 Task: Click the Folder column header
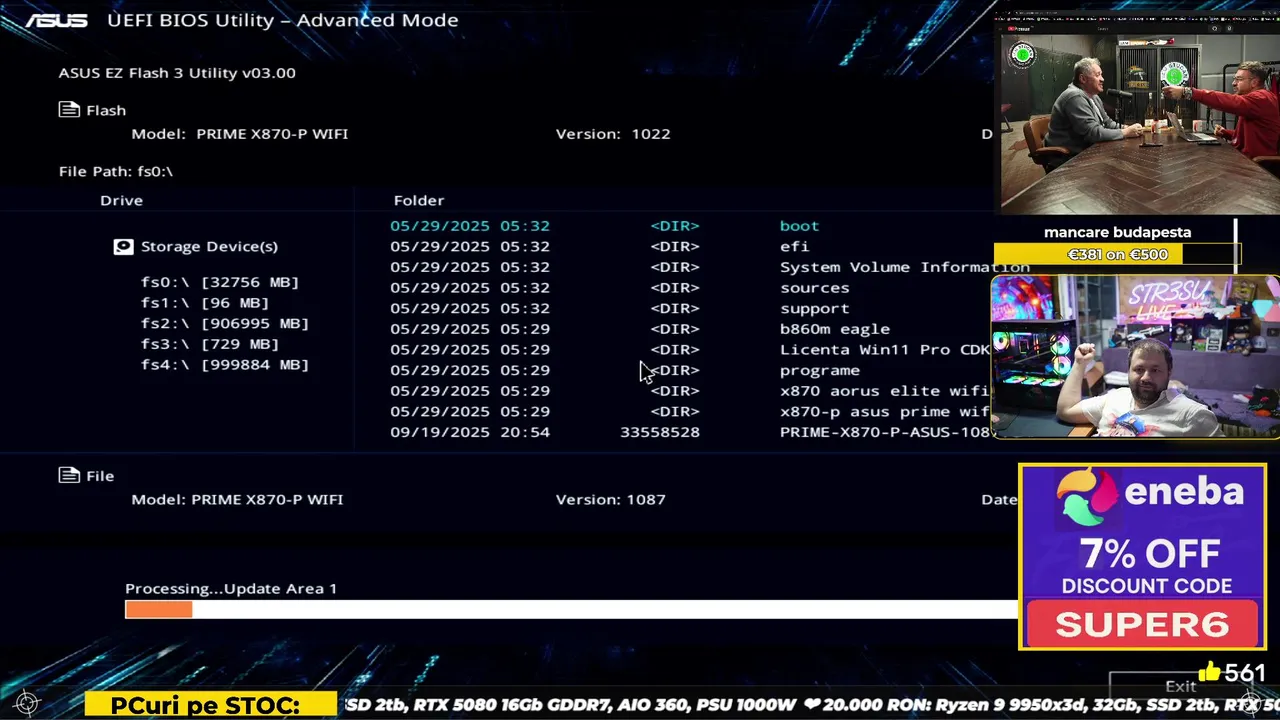[419, 200]
